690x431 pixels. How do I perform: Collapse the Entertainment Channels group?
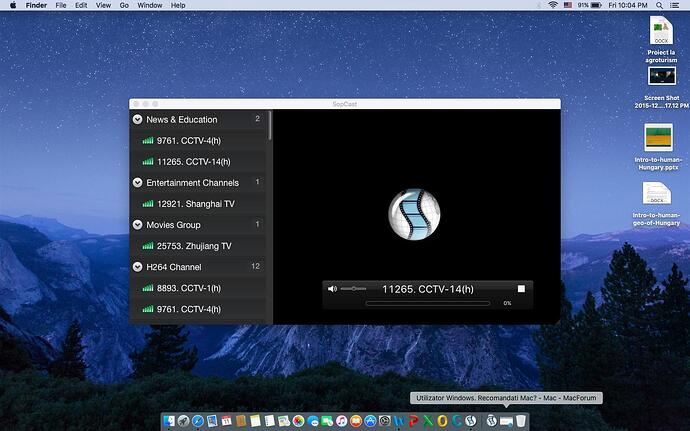click(137, 183)
